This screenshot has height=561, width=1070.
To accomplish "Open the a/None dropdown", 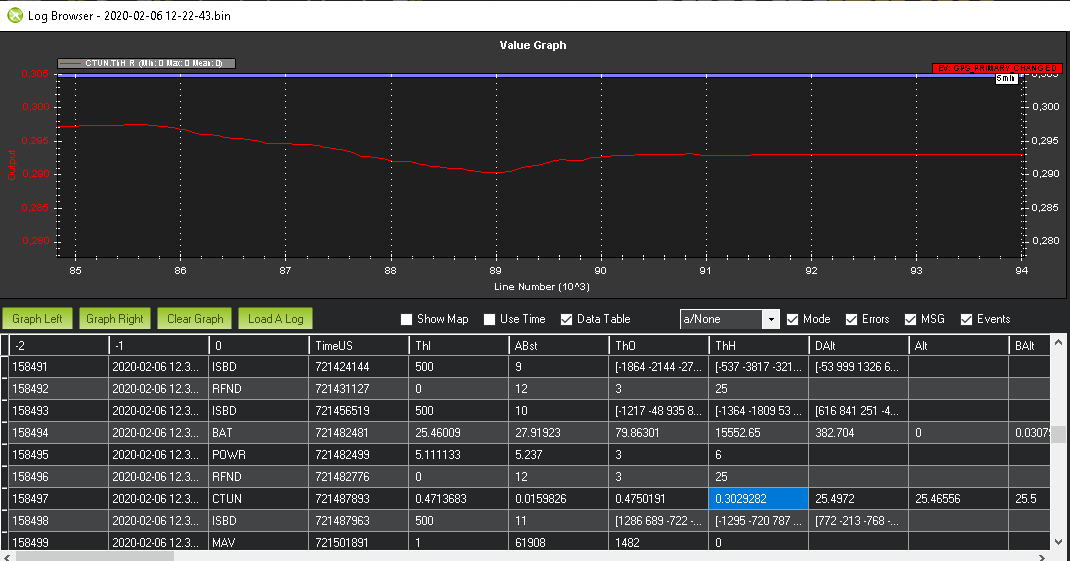I will tap(771, 319).
